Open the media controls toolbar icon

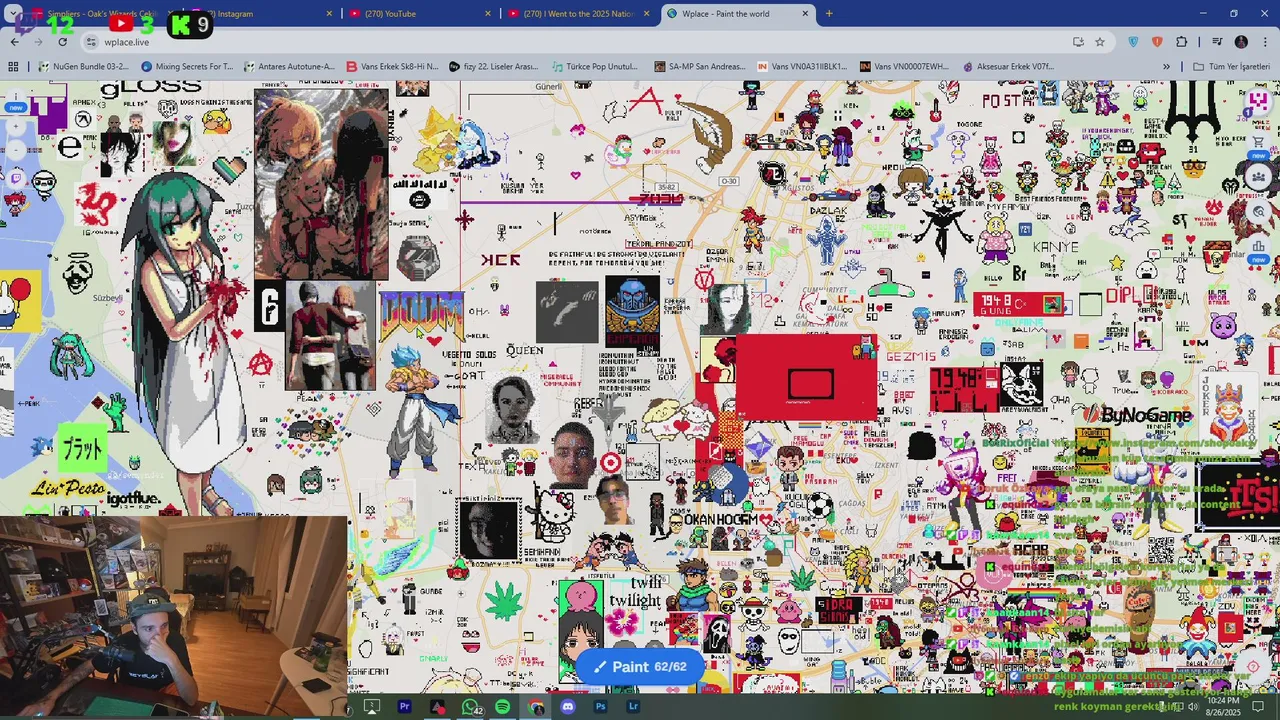point(1217,42)
